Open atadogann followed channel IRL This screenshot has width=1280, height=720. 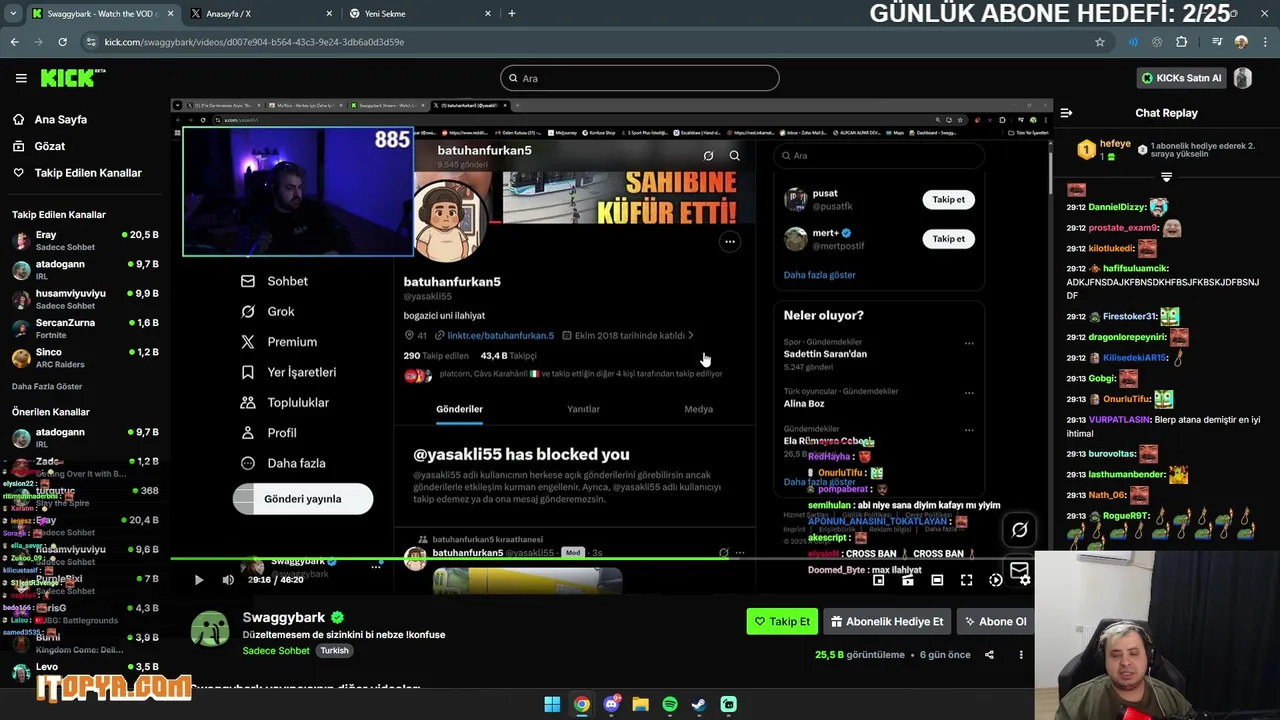click(85, 270)
